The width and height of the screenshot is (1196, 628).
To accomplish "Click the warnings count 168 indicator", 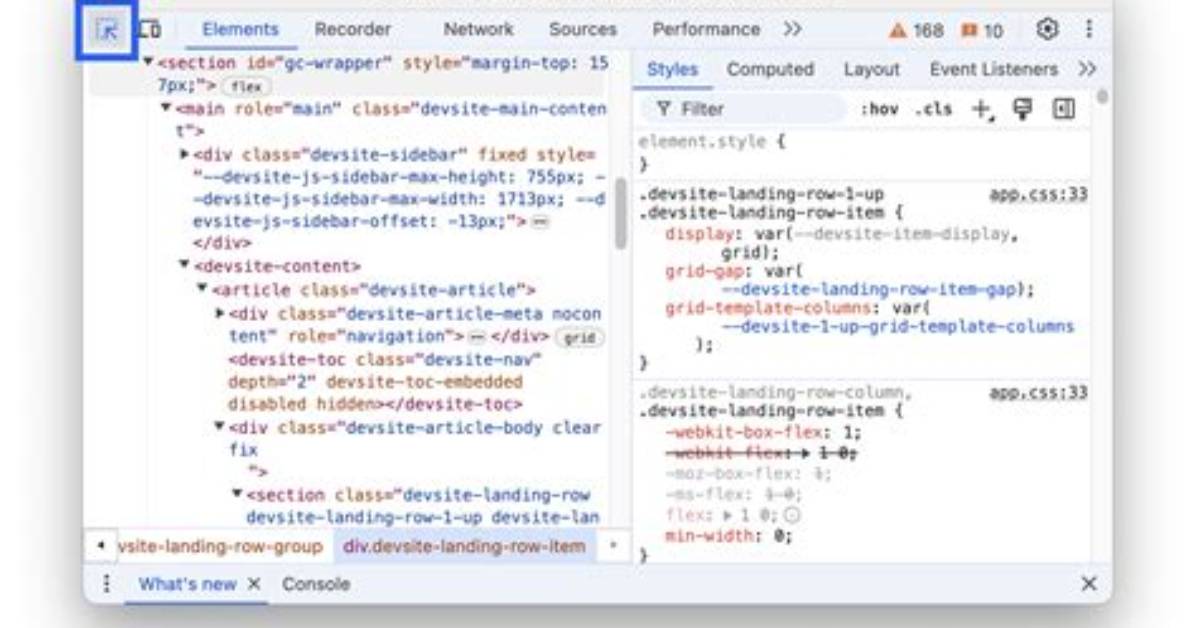I will click(916, 31).
